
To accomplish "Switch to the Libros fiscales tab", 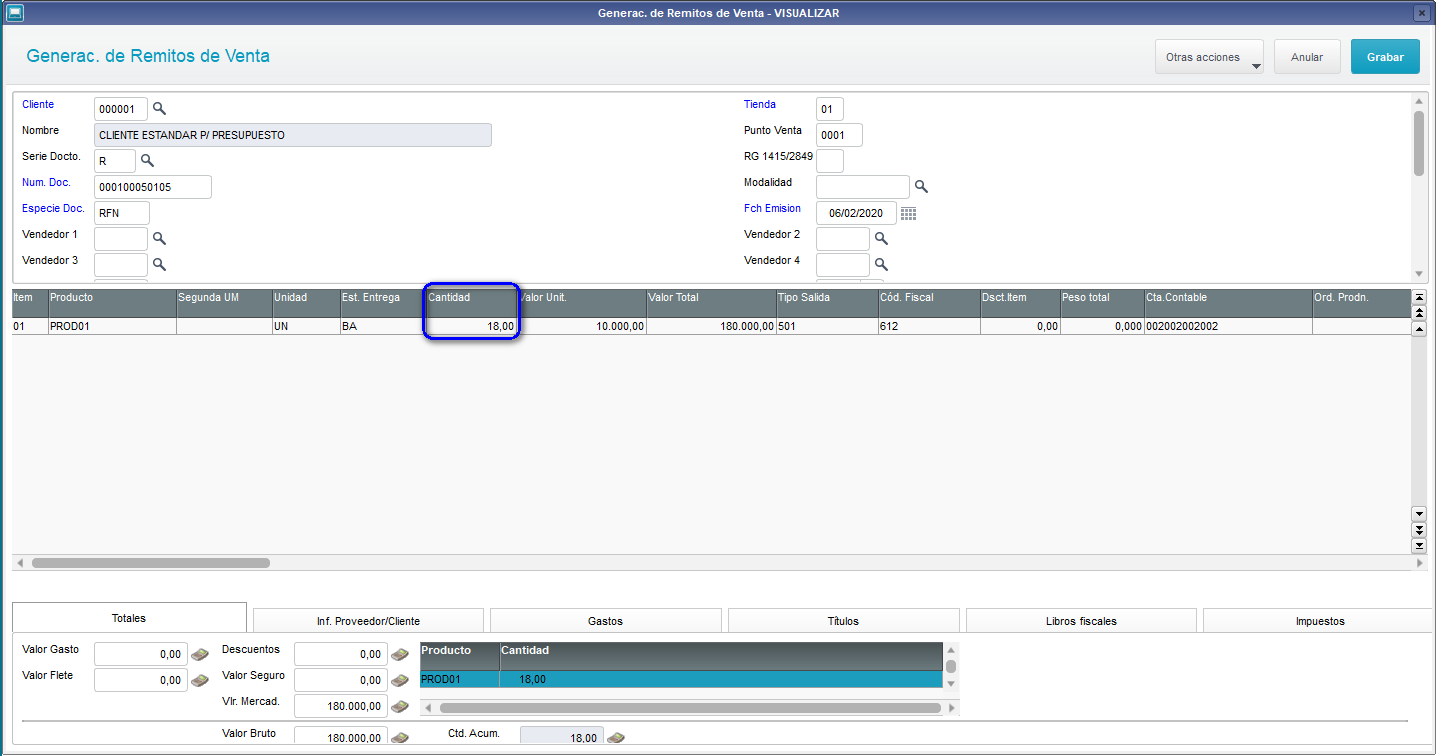I will pos(1081,621).
